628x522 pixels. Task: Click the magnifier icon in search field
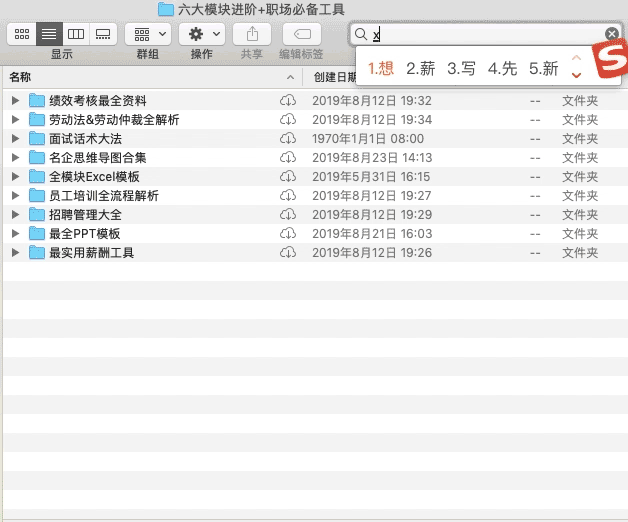[x=361, y=34]
